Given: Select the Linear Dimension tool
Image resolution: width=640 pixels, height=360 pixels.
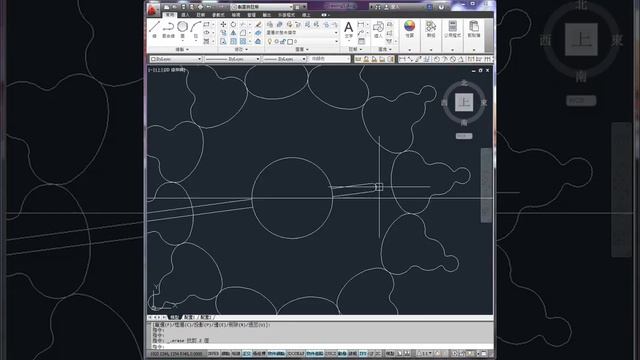Looking at the screenshot, I should click(360, 24).
